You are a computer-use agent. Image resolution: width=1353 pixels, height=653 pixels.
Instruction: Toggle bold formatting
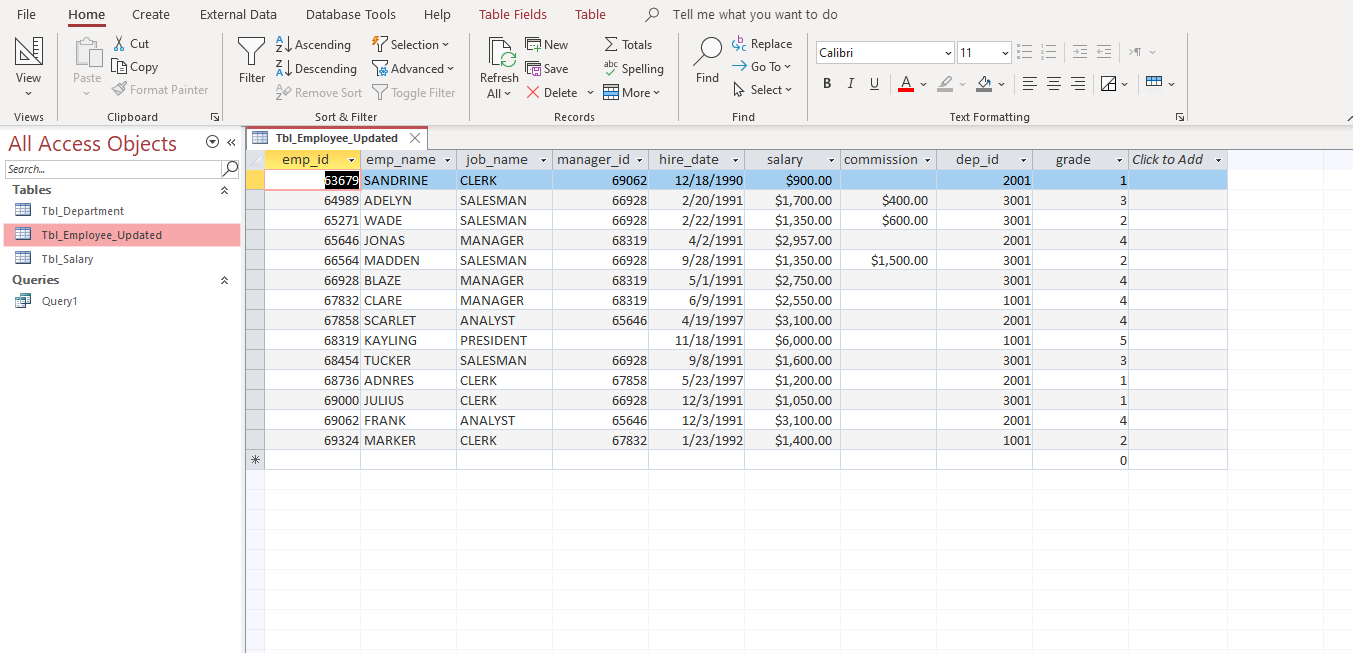827,84
